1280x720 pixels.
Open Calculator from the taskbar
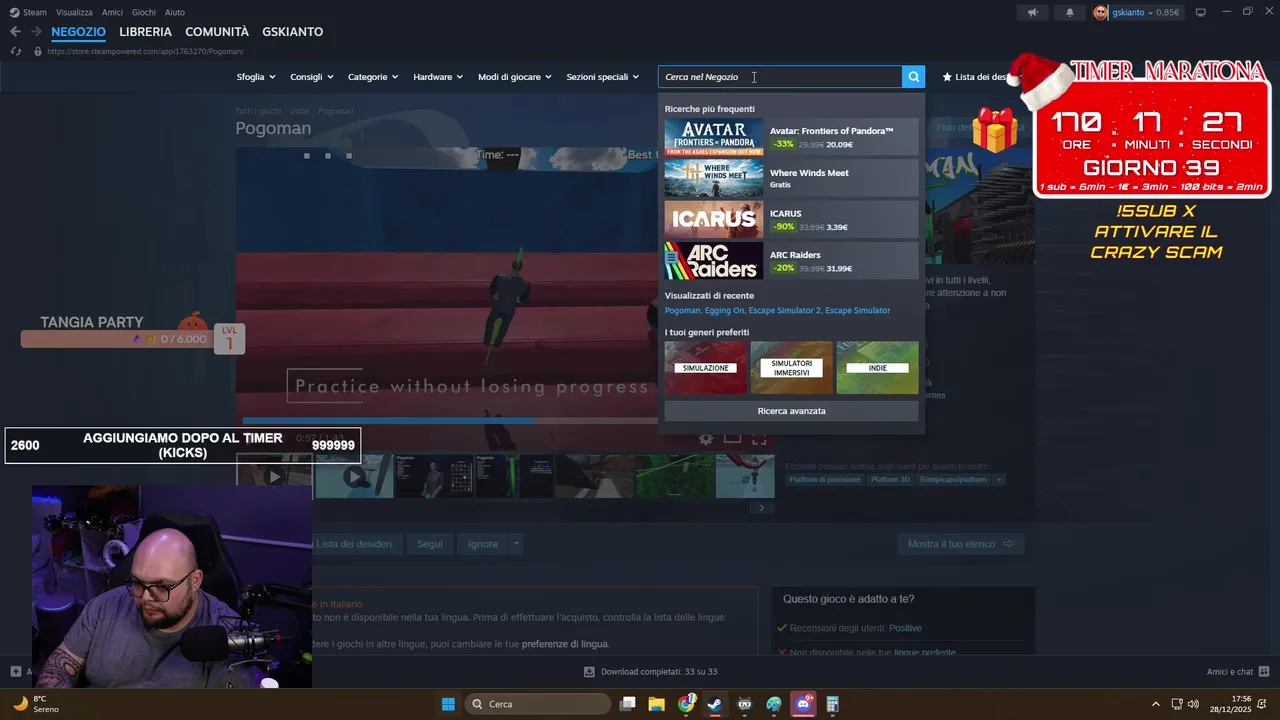[x=832, y=704]
